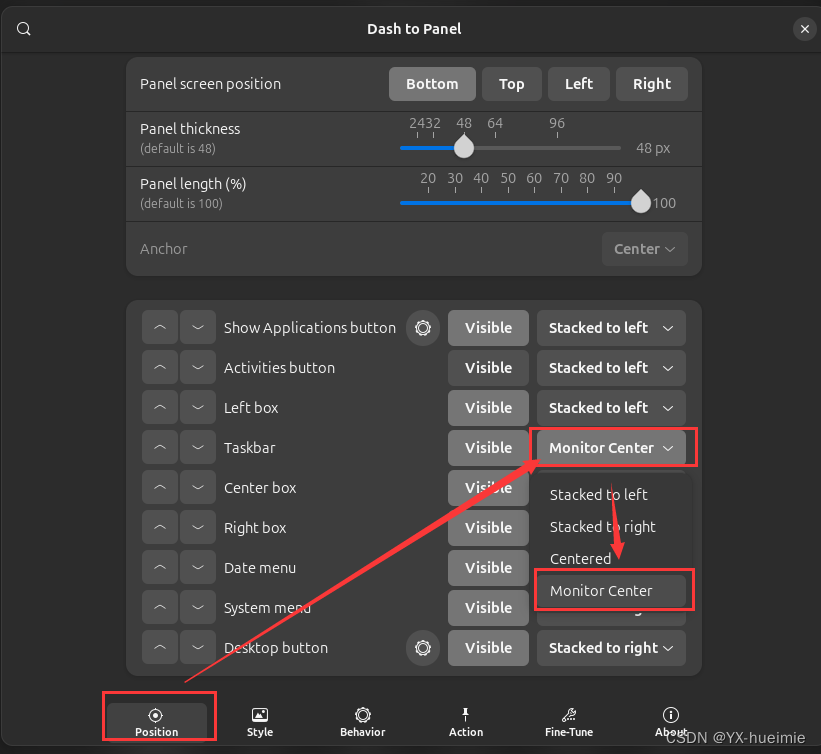Open Show Applications button gear settings

[423, 328]
